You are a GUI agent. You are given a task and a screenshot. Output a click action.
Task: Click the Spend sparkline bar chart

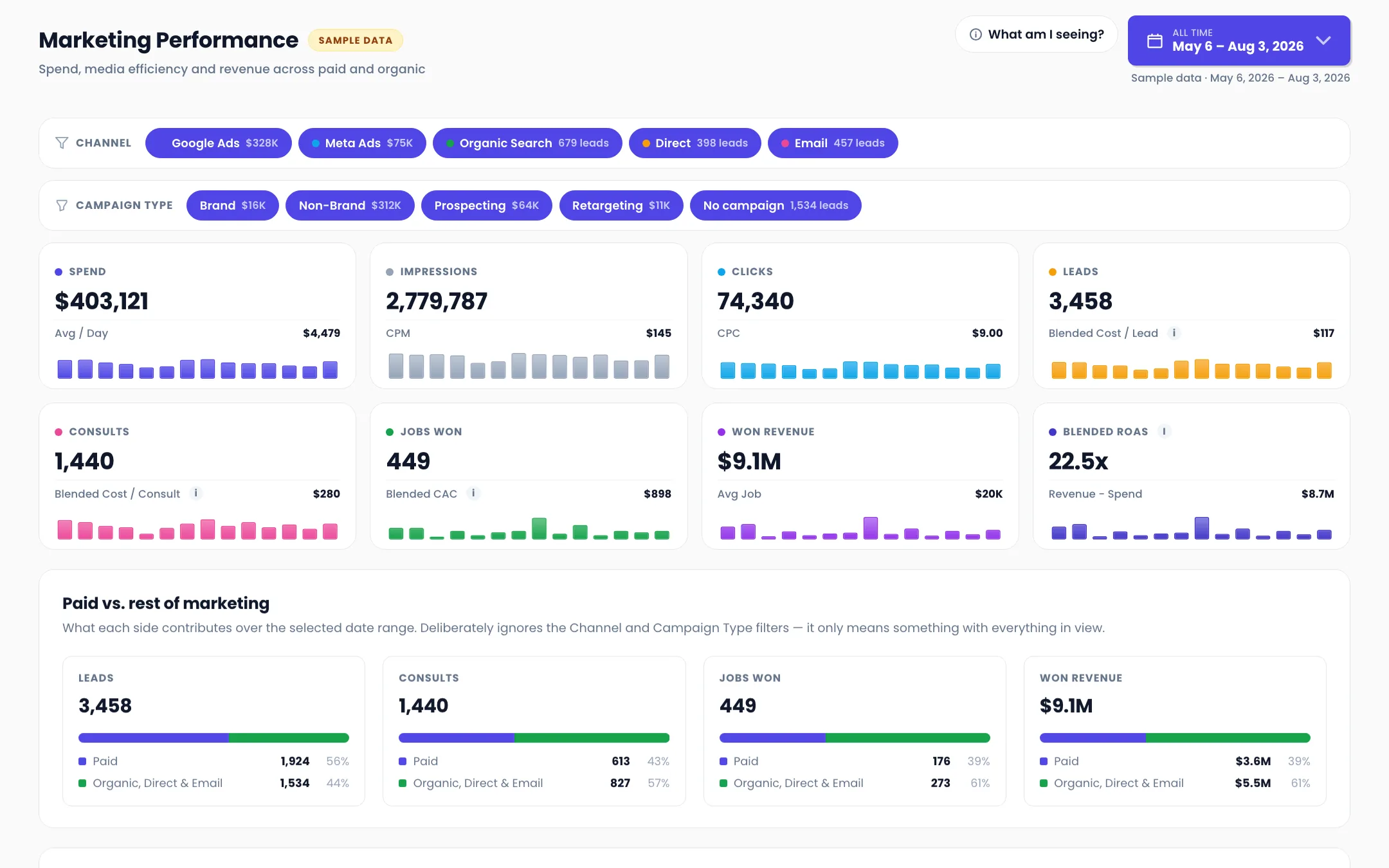point(197,369)
